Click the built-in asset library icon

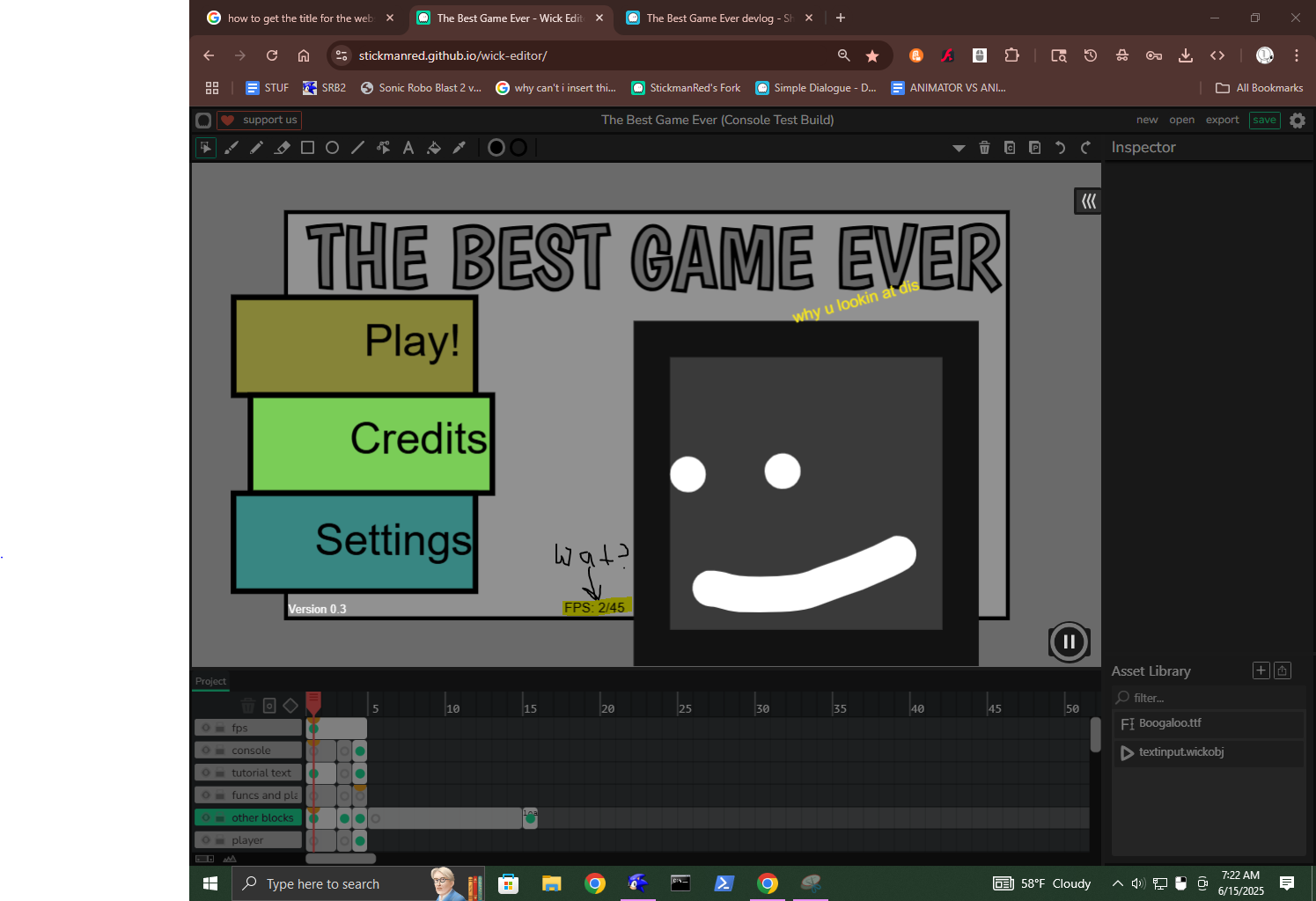[x=1283, y=670]
